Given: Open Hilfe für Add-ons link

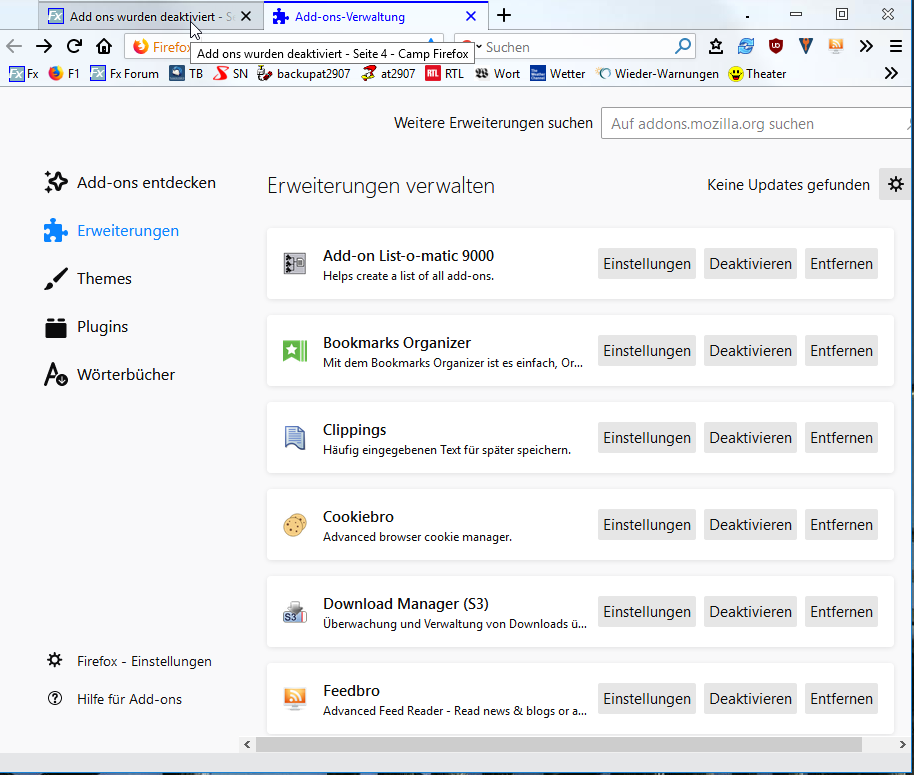Looking at the screenshot, I should [115, 699].
